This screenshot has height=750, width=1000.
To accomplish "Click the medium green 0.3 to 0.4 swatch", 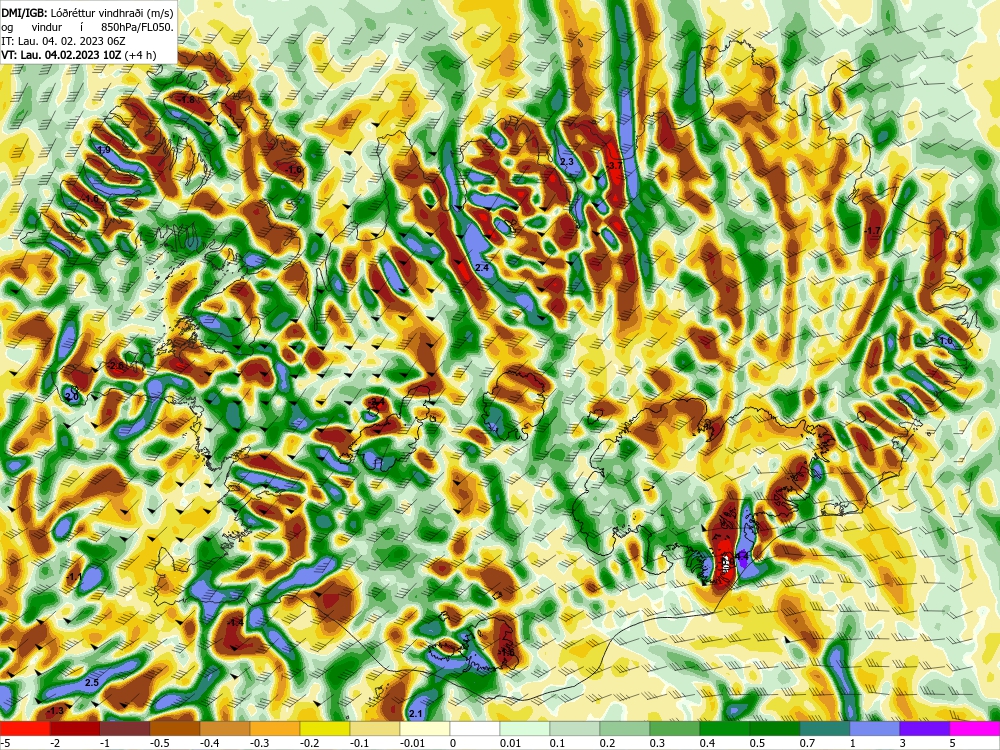I will click(x=675, y=728).
